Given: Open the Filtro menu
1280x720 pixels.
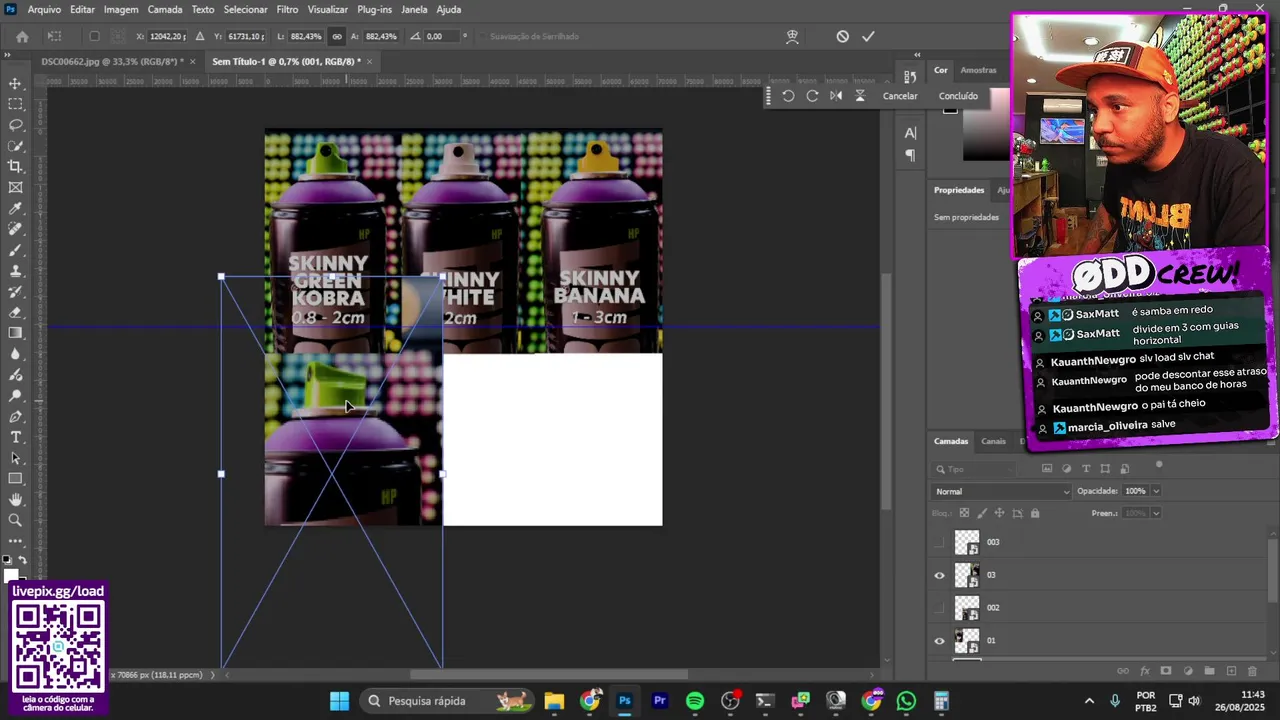Looking at the screenshot, I should click(287, 9).
